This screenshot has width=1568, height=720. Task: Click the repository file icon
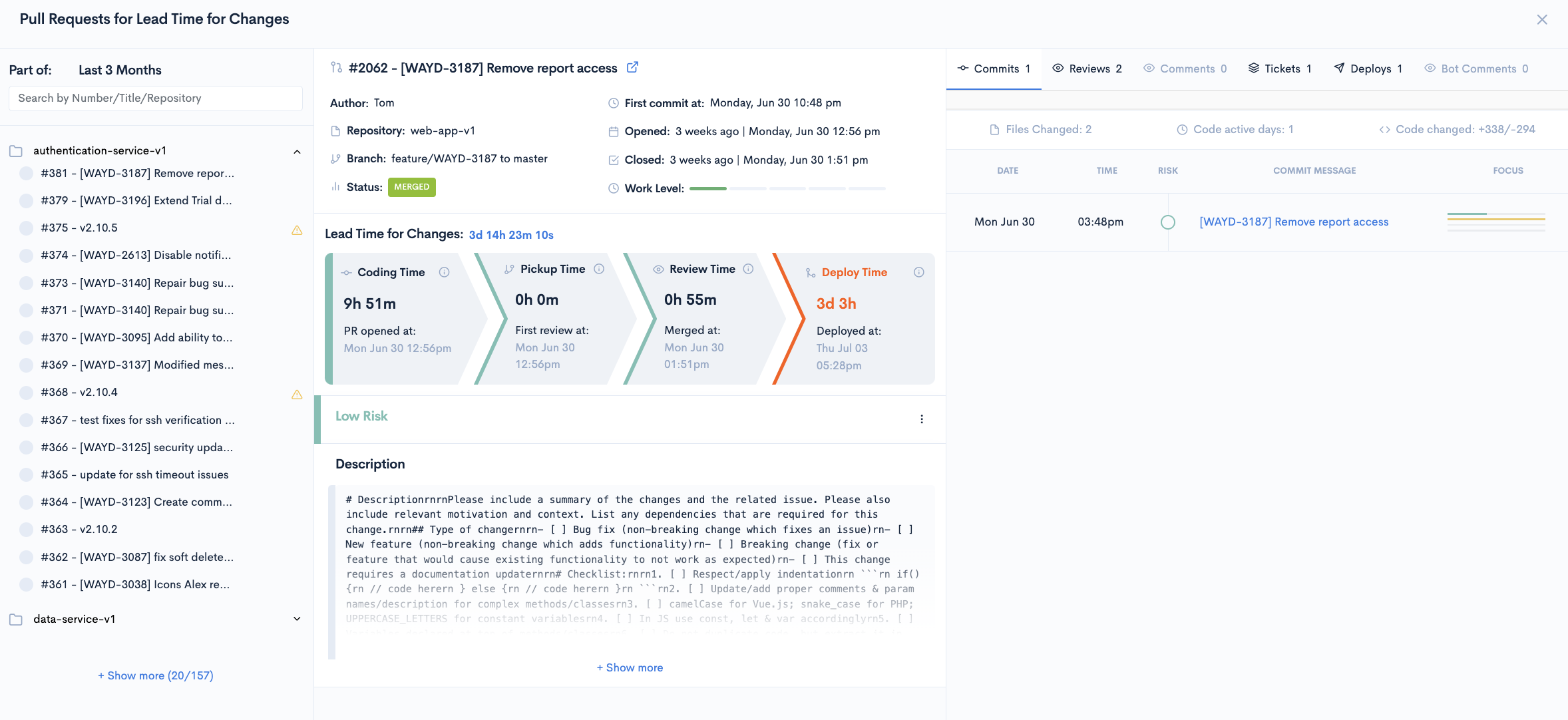coord(335,131)
